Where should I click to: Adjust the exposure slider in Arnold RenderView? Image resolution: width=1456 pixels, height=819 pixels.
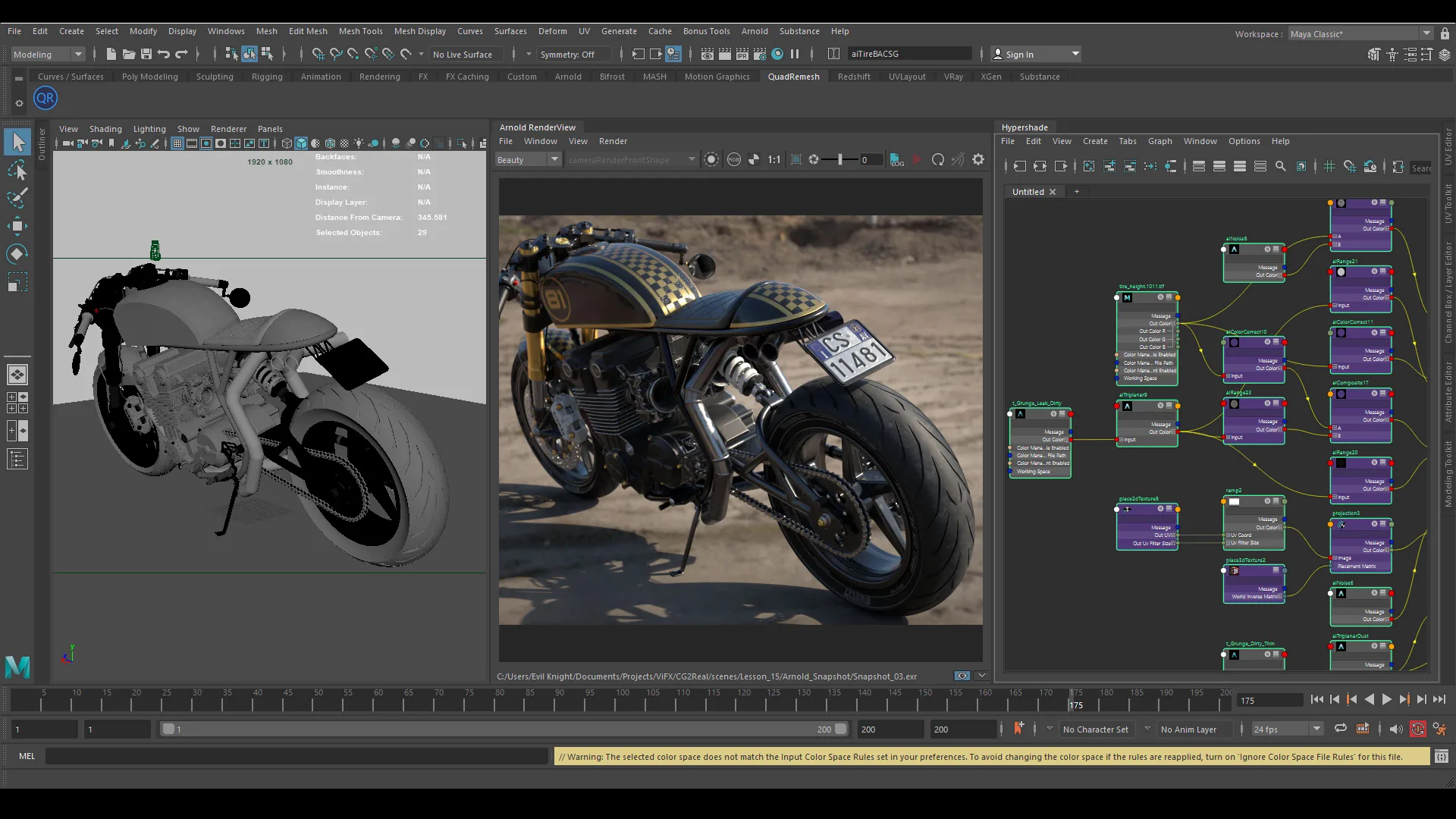point(839,159)
